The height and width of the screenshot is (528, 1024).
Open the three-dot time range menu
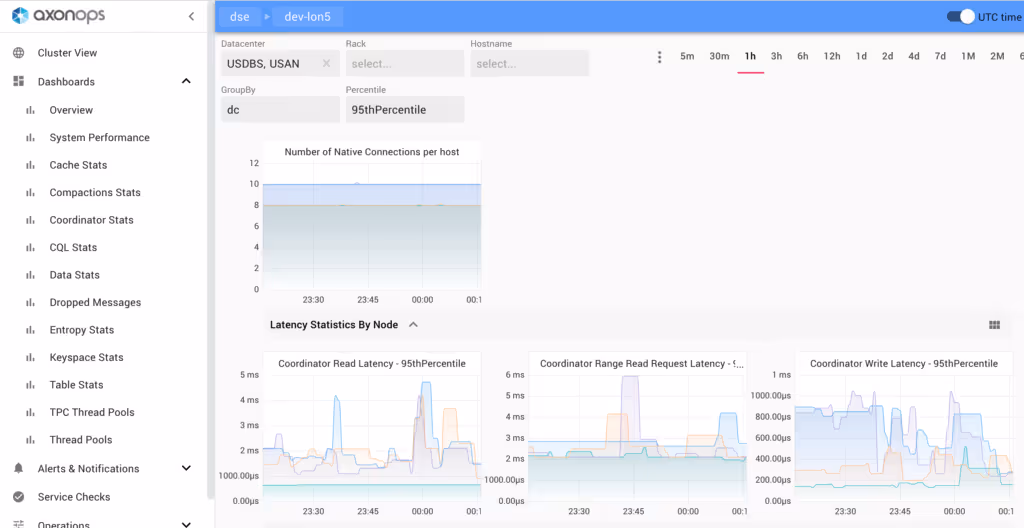(x=660, y=57)
